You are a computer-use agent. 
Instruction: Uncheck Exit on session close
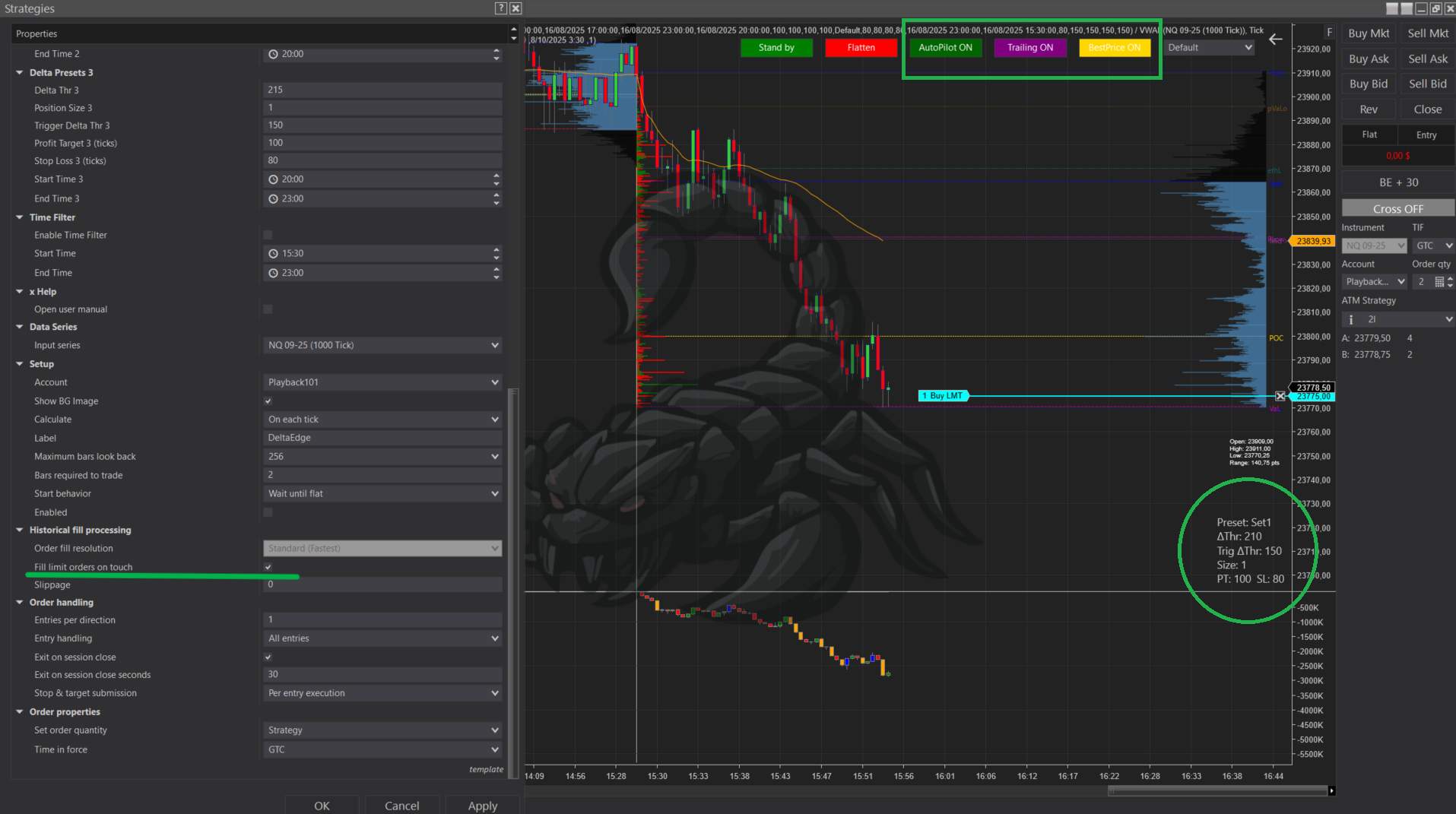coord(268,657)
